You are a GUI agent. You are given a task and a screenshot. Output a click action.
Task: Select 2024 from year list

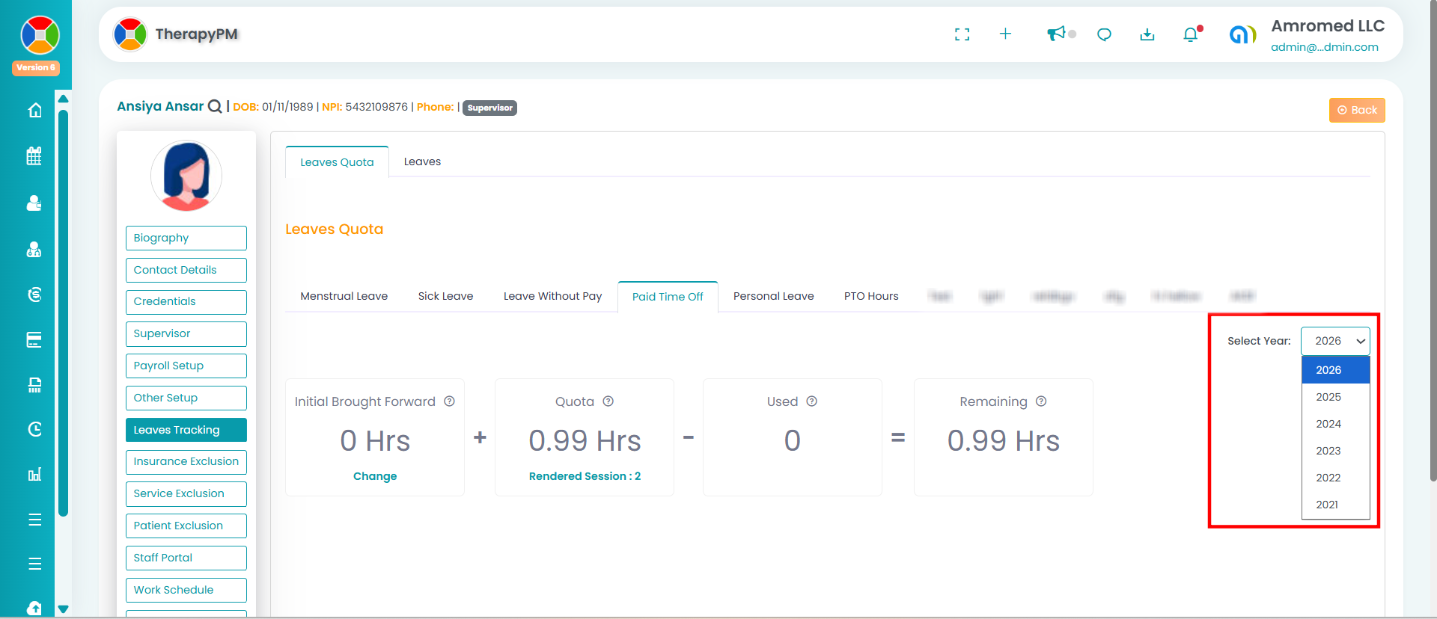click(1328, 424)
